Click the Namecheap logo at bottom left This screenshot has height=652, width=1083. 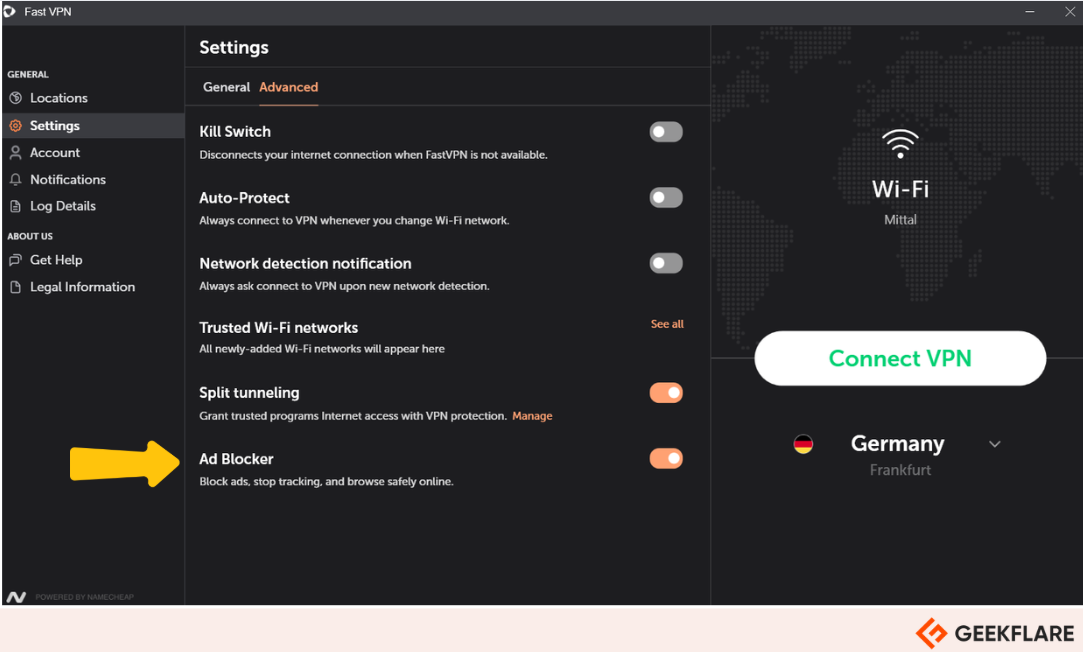coord(14,594)
